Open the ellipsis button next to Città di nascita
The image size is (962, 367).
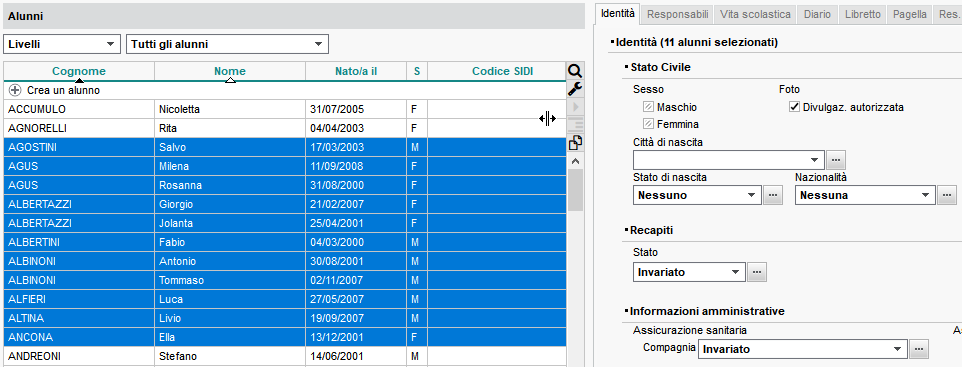(x=836, y=160)
